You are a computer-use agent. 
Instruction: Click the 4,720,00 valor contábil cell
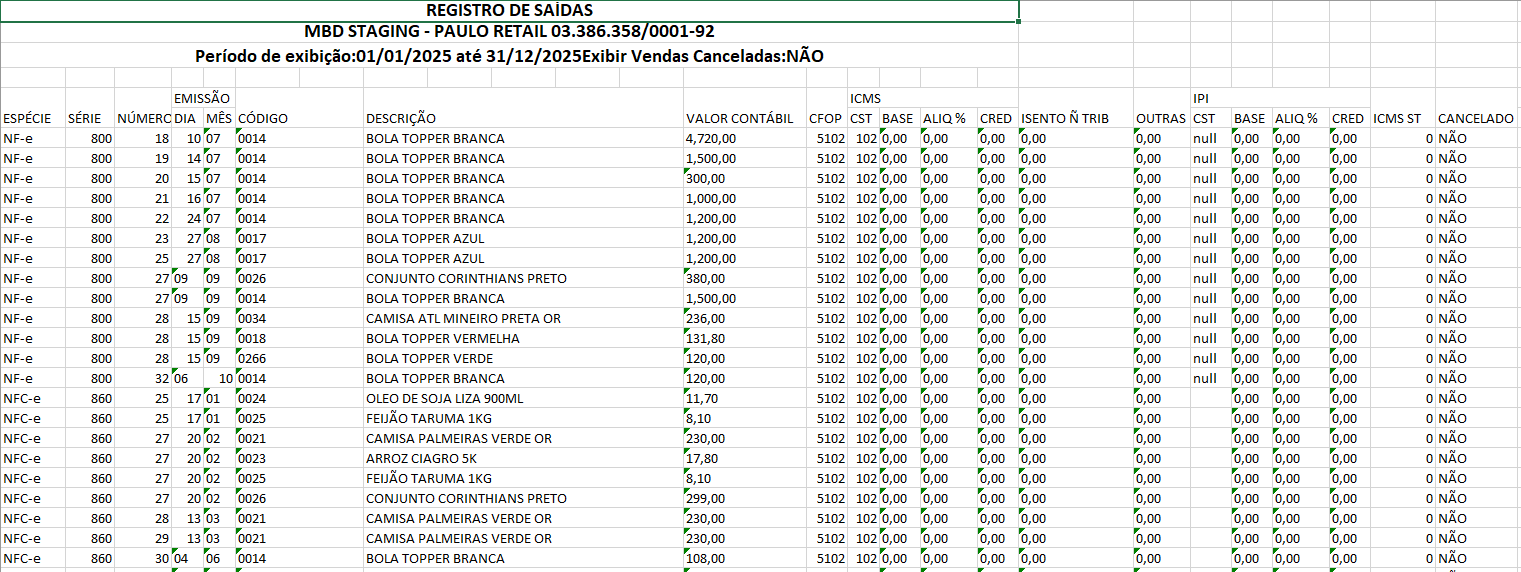coord(711,138)
